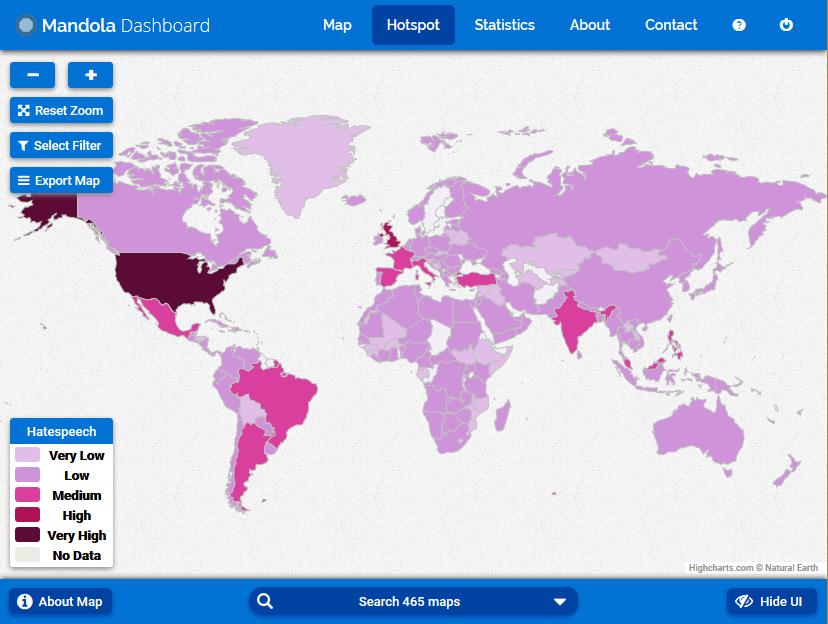Open the Select Filter button

61,145
